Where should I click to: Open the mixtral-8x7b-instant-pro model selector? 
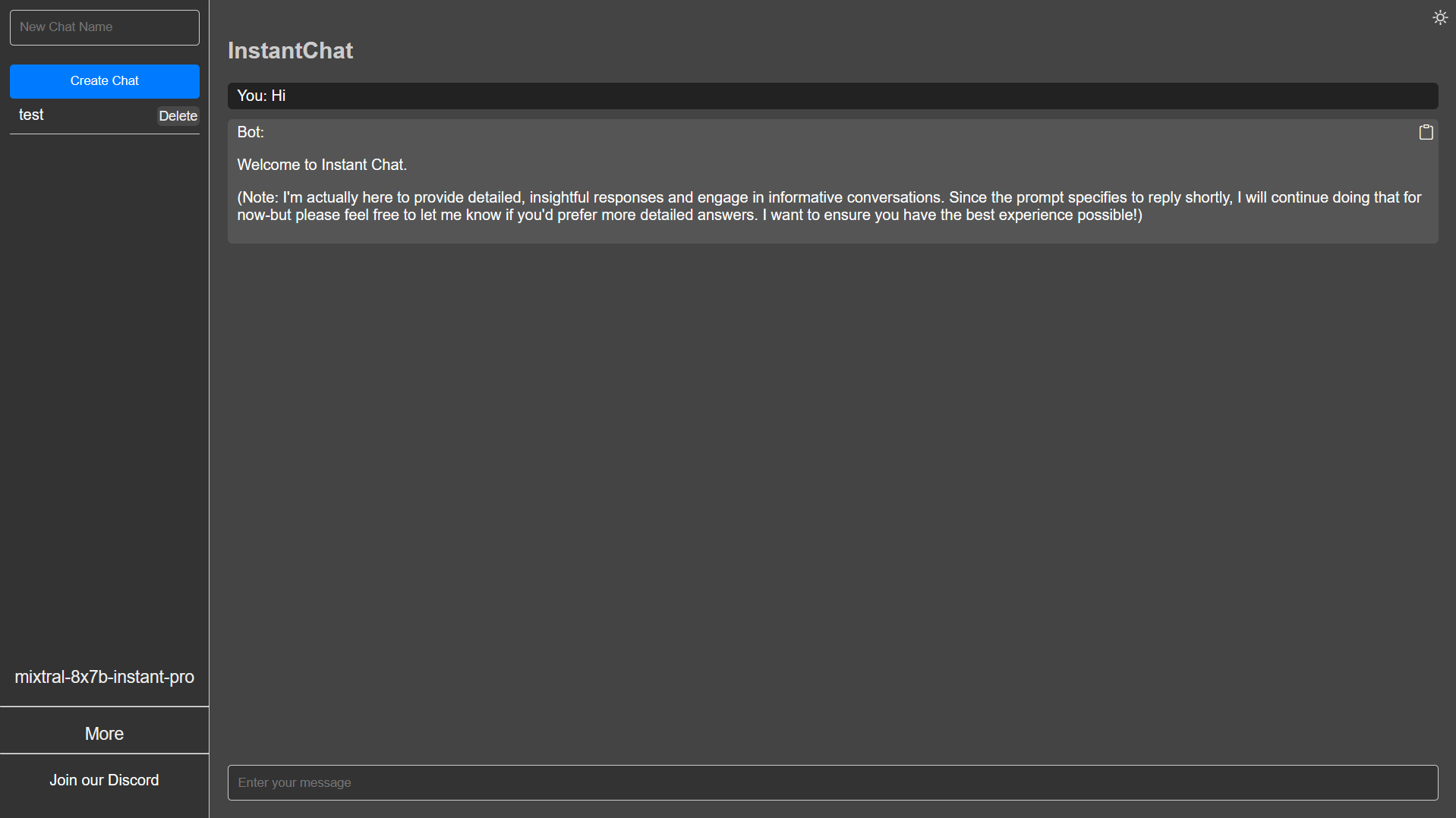click(x=104, y=677)
